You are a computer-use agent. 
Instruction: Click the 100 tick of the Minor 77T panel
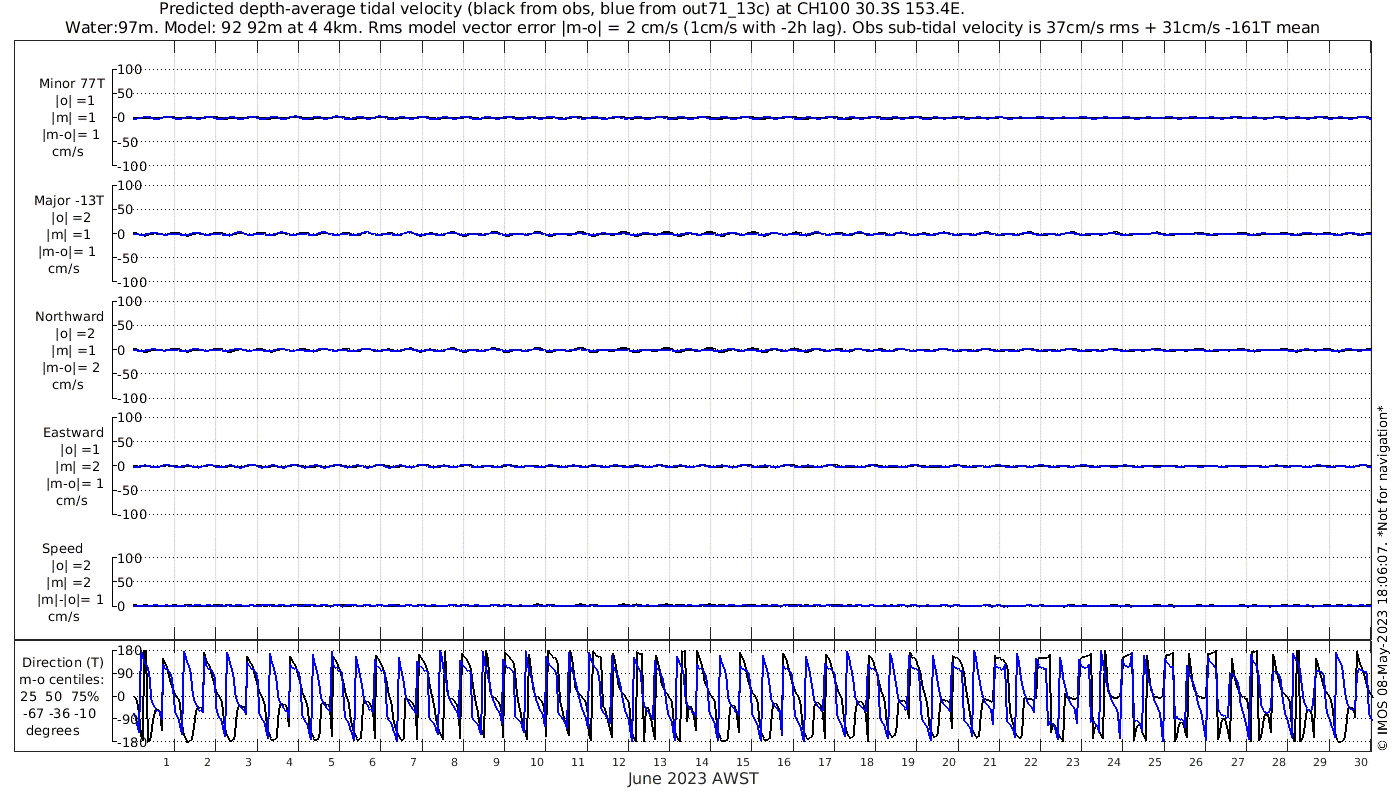(132, 69)
